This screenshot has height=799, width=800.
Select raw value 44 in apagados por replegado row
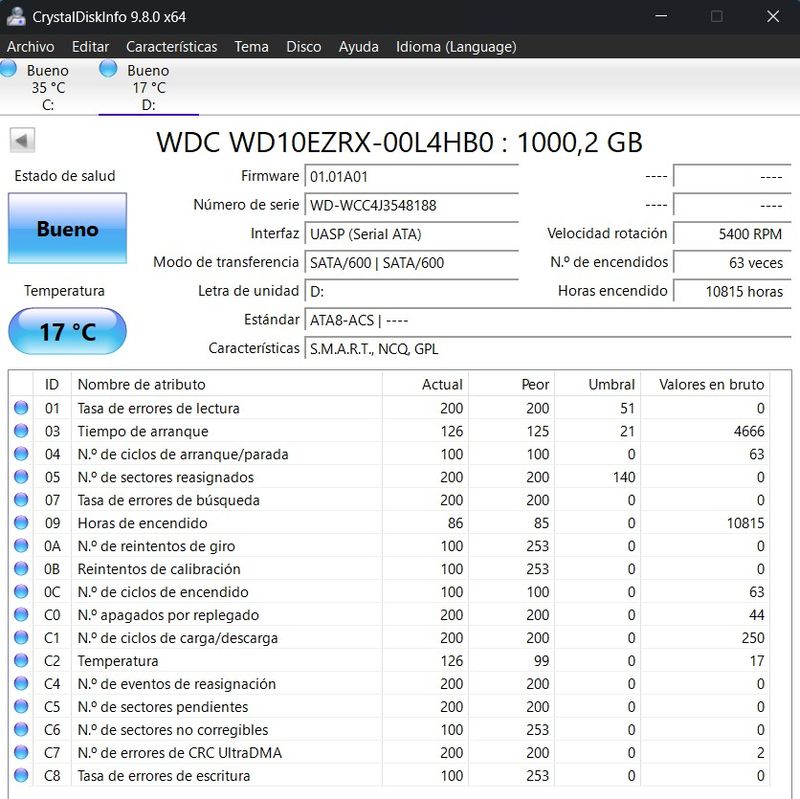pos(757,615)
